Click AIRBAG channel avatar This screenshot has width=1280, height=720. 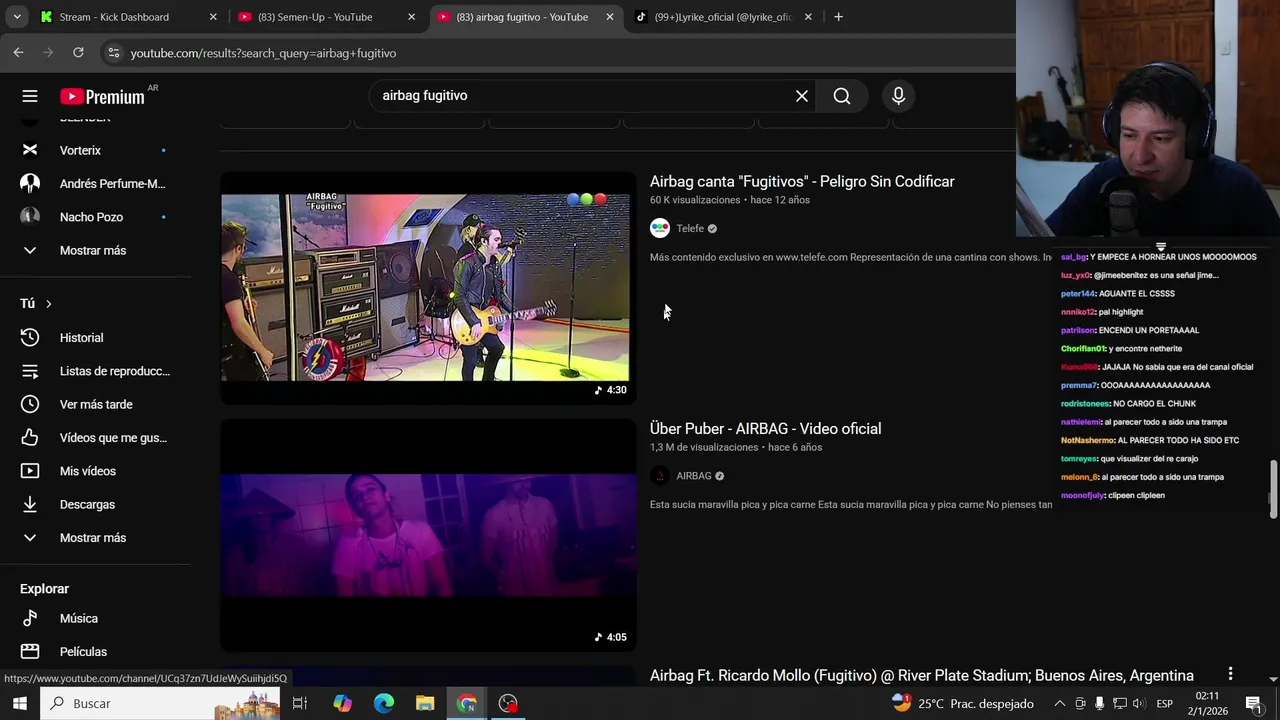pos(660,476)
